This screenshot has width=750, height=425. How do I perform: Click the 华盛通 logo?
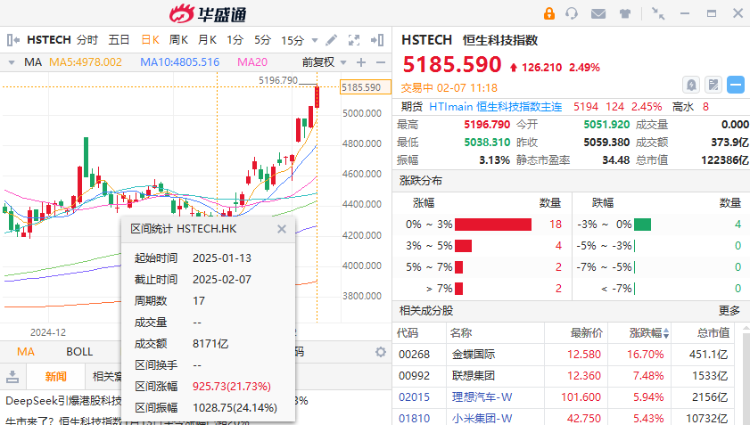click(x=208, y=14)
